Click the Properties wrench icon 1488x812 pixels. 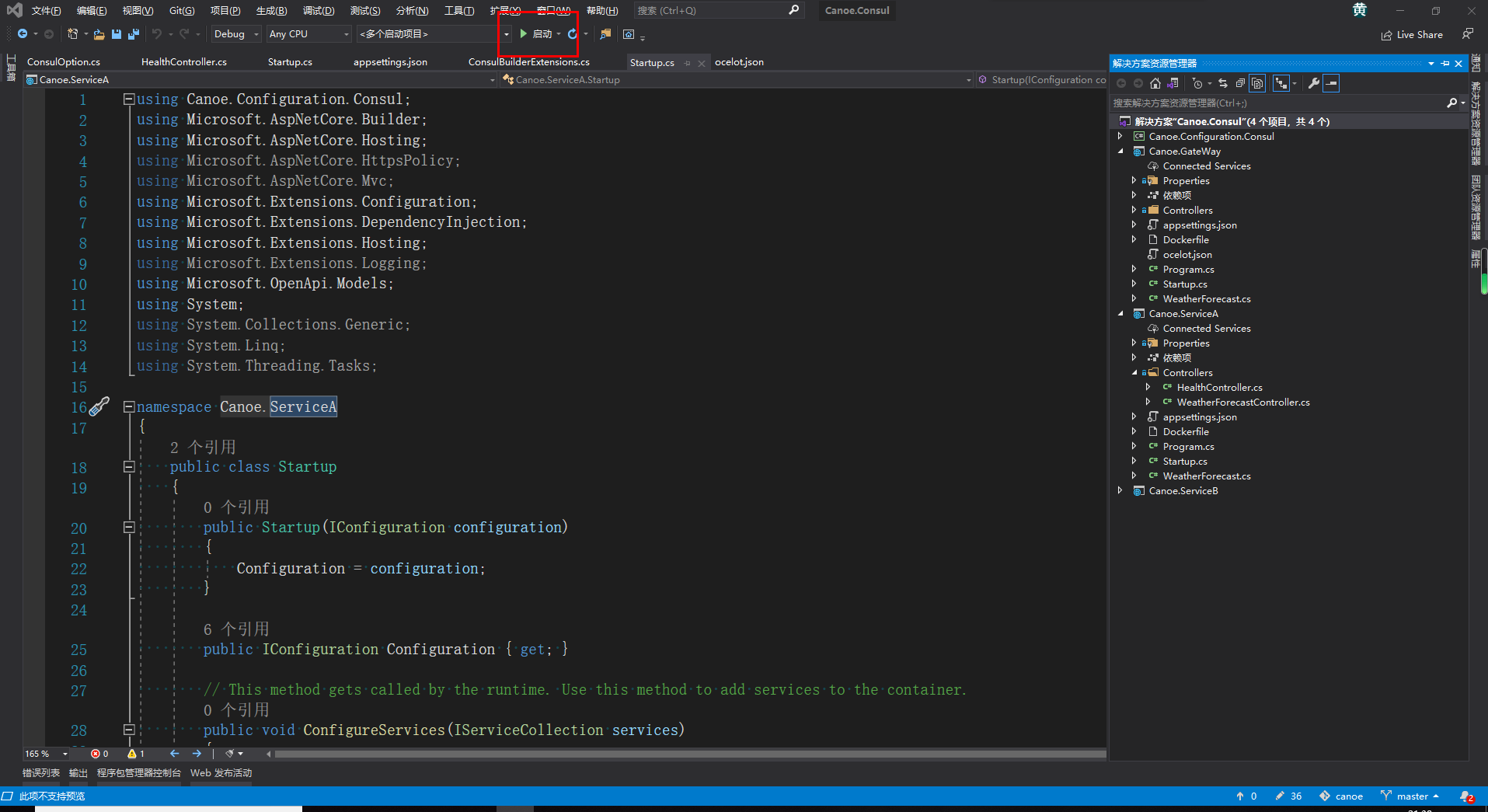(1313, 83)
